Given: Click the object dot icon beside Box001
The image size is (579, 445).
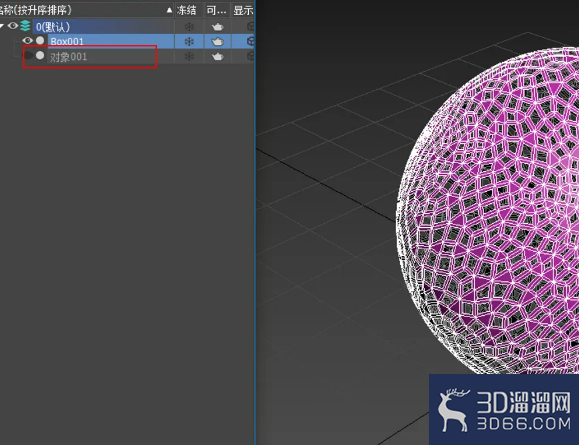Looking at the screenshot, I should point(40,40).
